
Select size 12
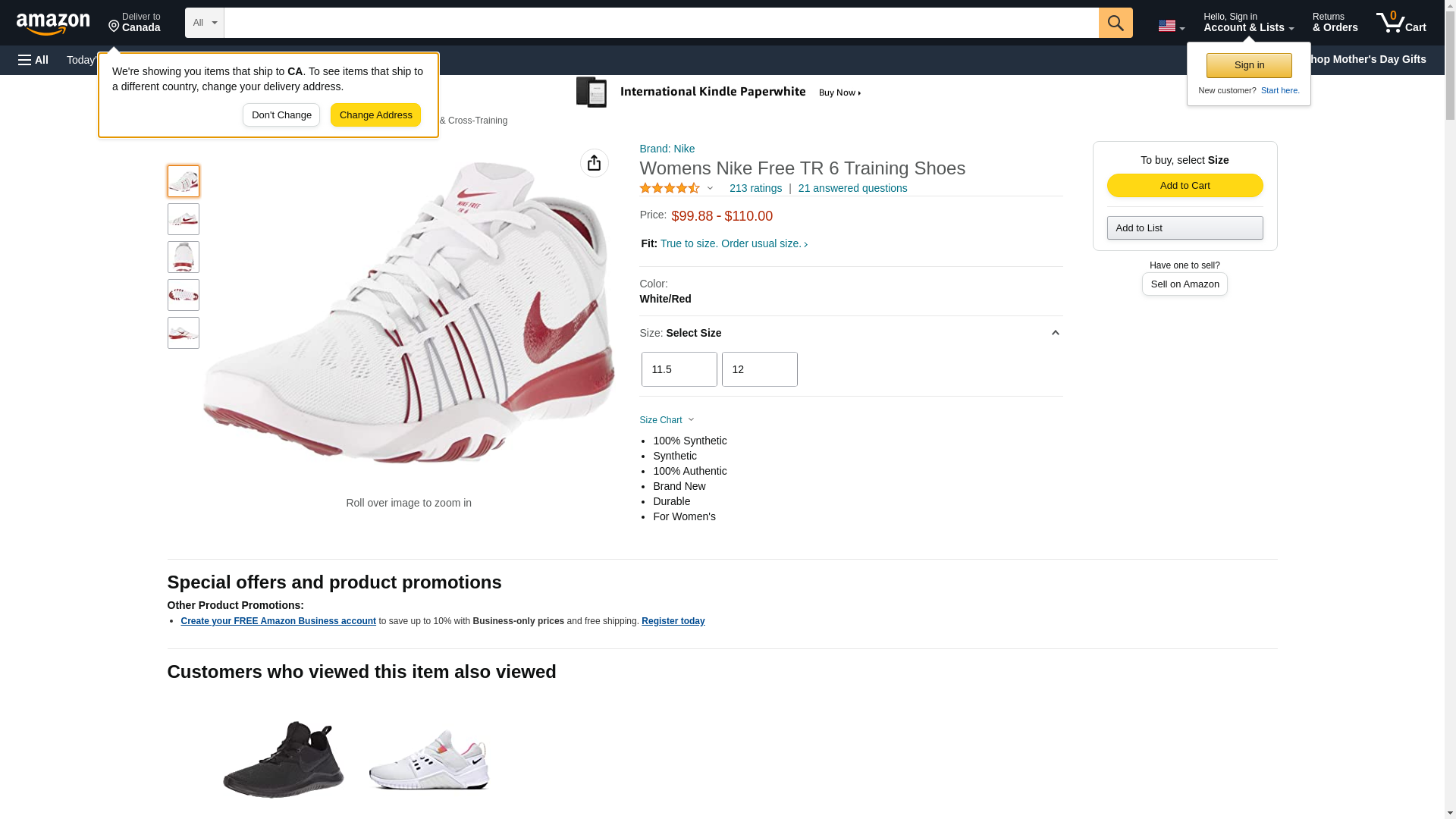coord(759,369)
